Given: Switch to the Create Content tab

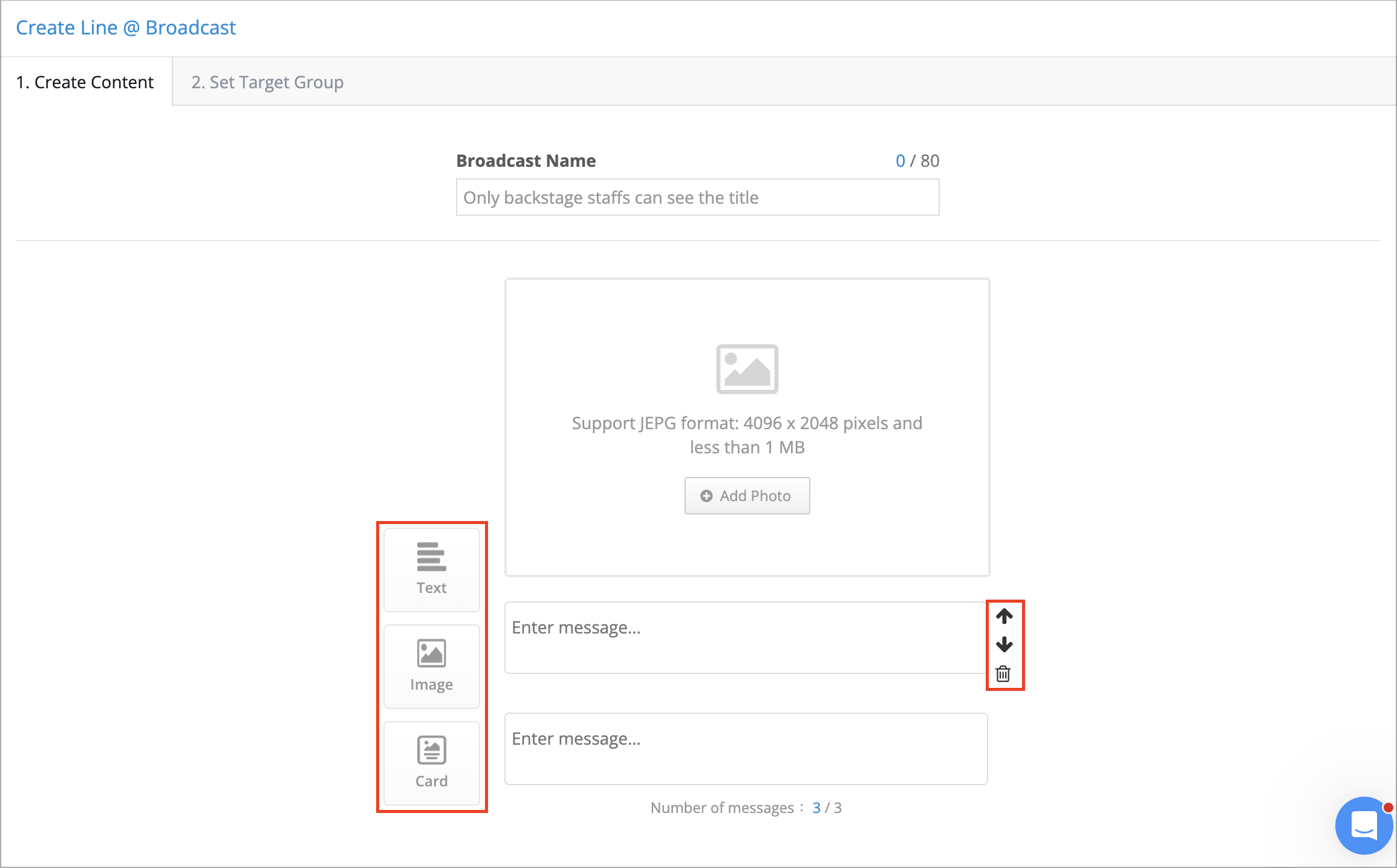Looking at the screenshot, I should tap(86, 82).
